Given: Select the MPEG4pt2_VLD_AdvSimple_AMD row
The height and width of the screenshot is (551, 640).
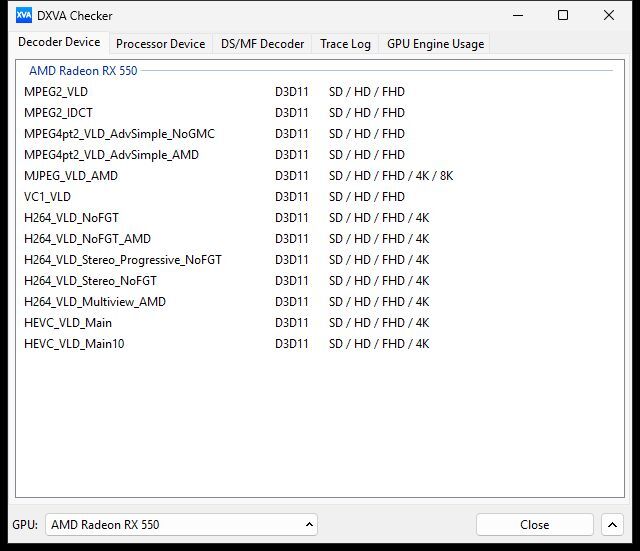Looking at the screenshot, I should click(320, 155).
